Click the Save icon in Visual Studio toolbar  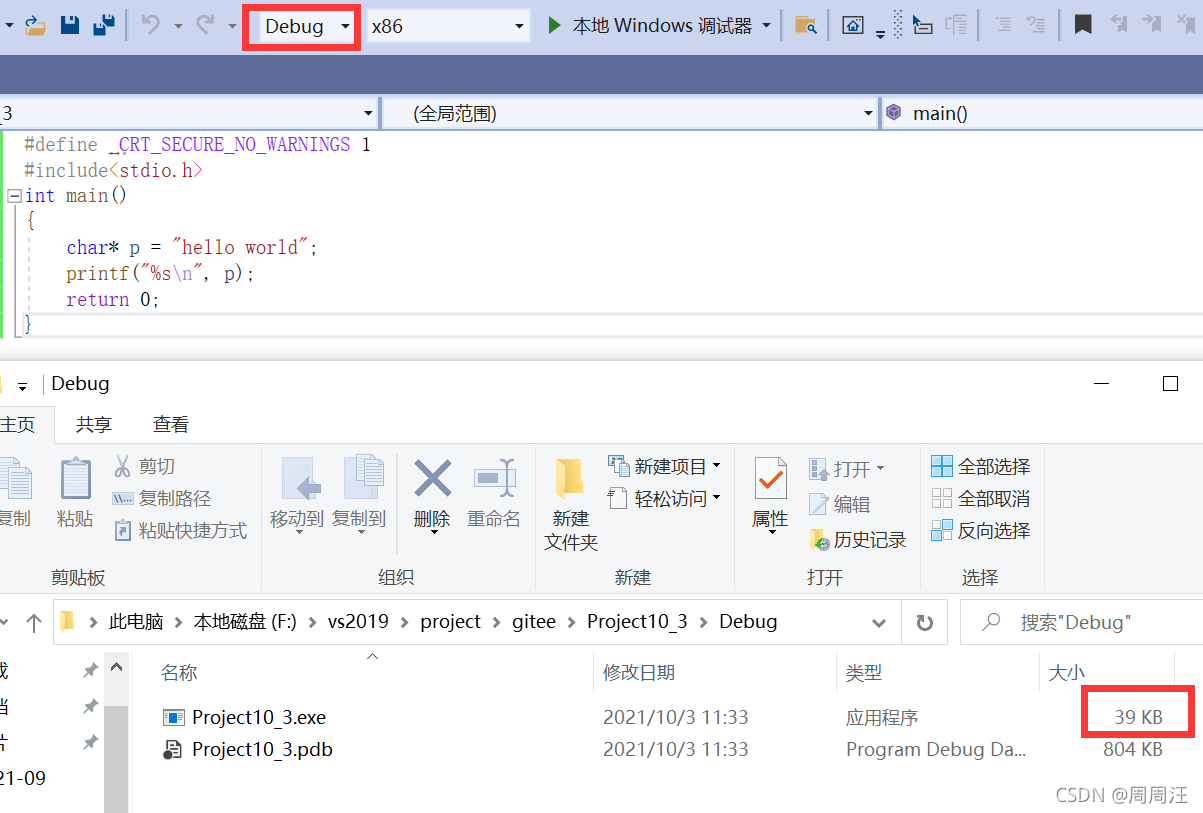(x=69, y=26)
